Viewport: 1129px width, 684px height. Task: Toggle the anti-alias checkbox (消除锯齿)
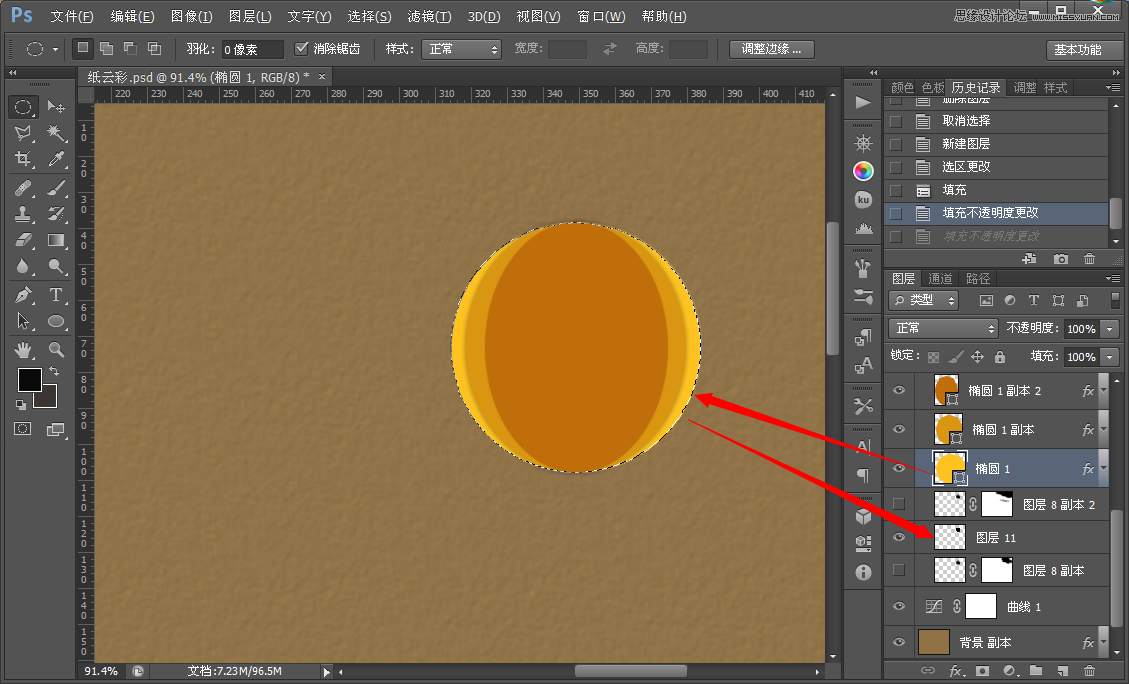point(302,48)
